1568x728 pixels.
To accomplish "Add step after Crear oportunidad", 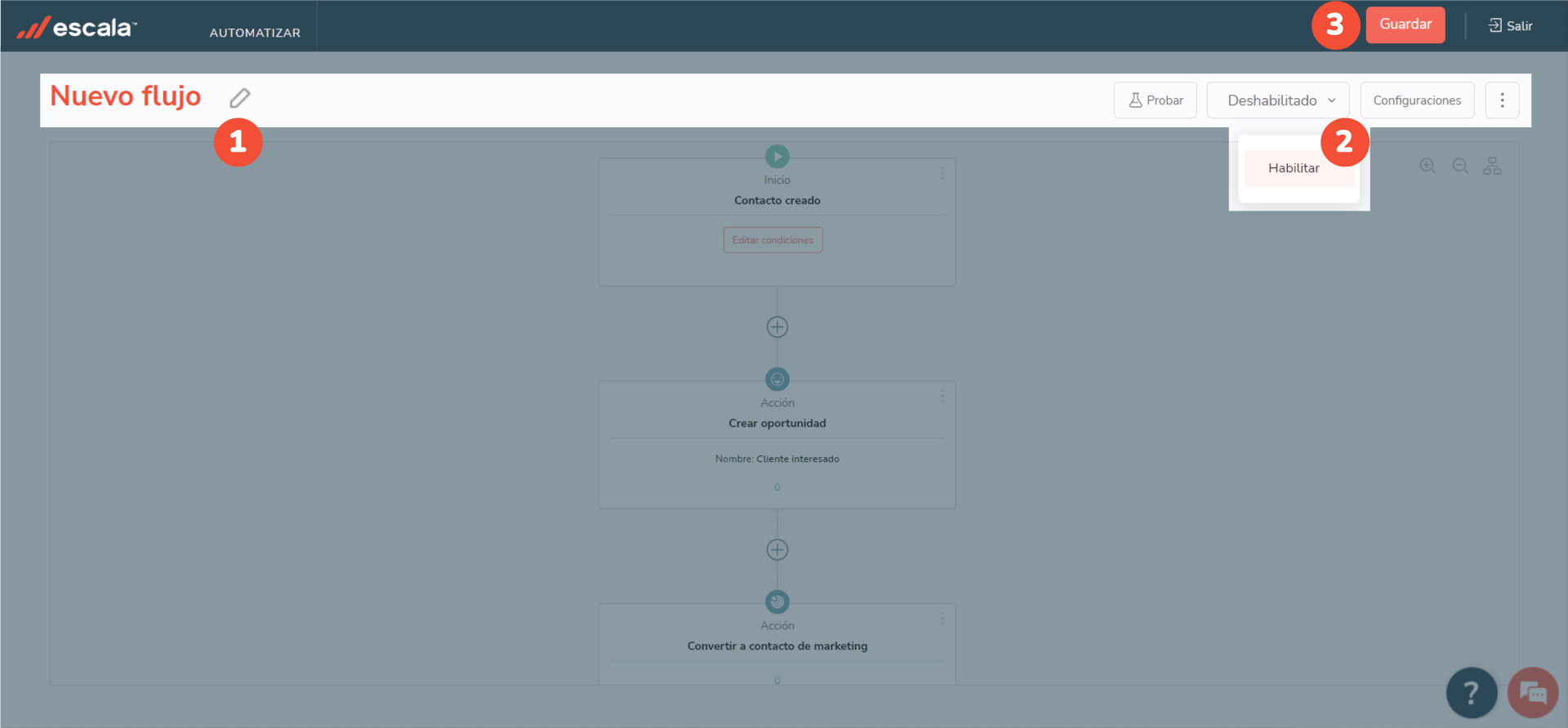I will point(777,550).
